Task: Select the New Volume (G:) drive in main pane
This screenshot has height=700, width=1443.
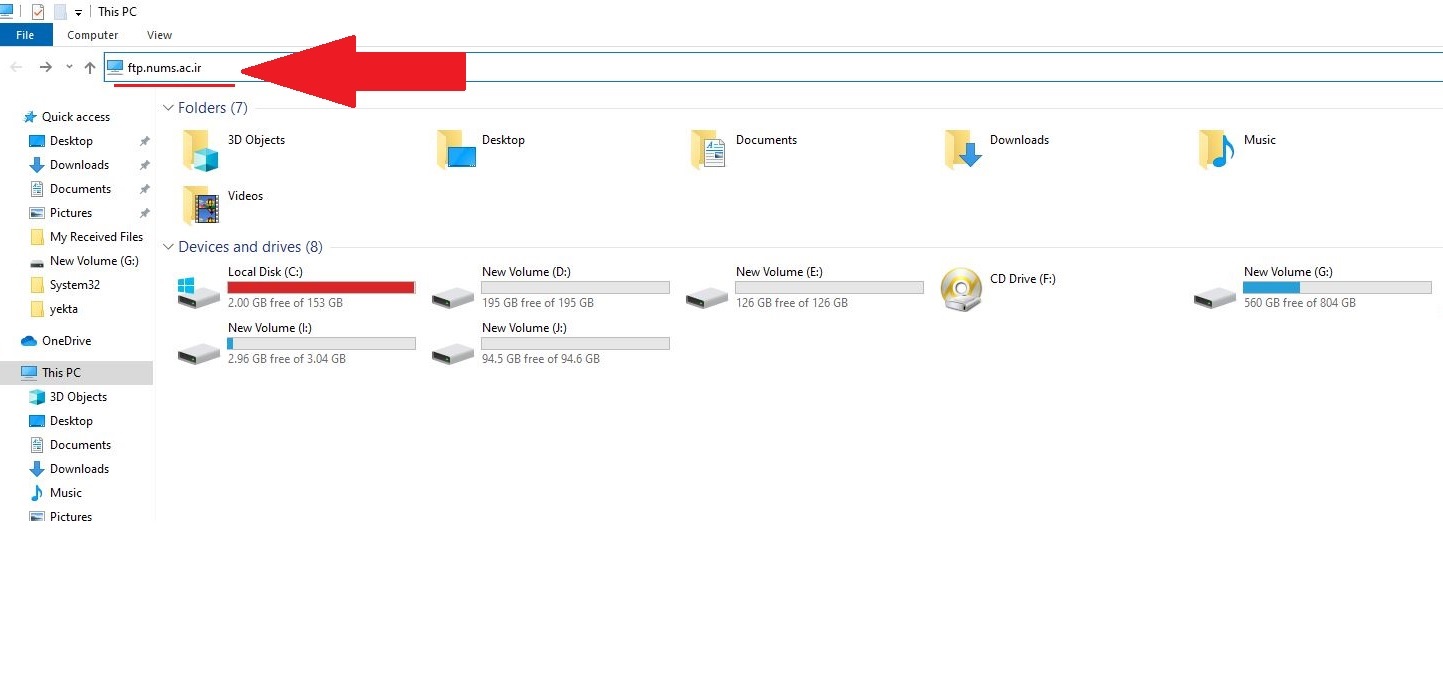Action: [1214, 291]
